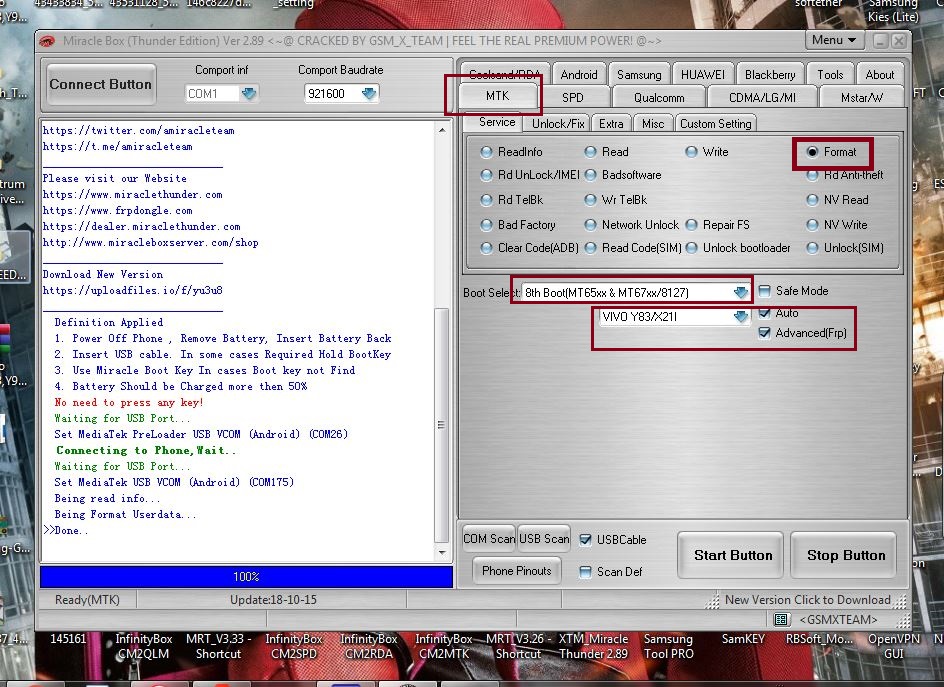Toggle the USBCable checkbox
Screen dimensions: 944x687
click(x=585, y=540)
